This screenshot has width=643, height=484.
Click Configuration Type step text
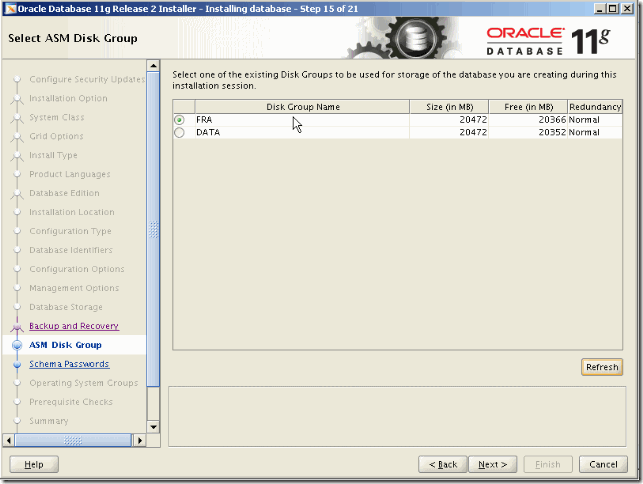[x=70, y=231]
